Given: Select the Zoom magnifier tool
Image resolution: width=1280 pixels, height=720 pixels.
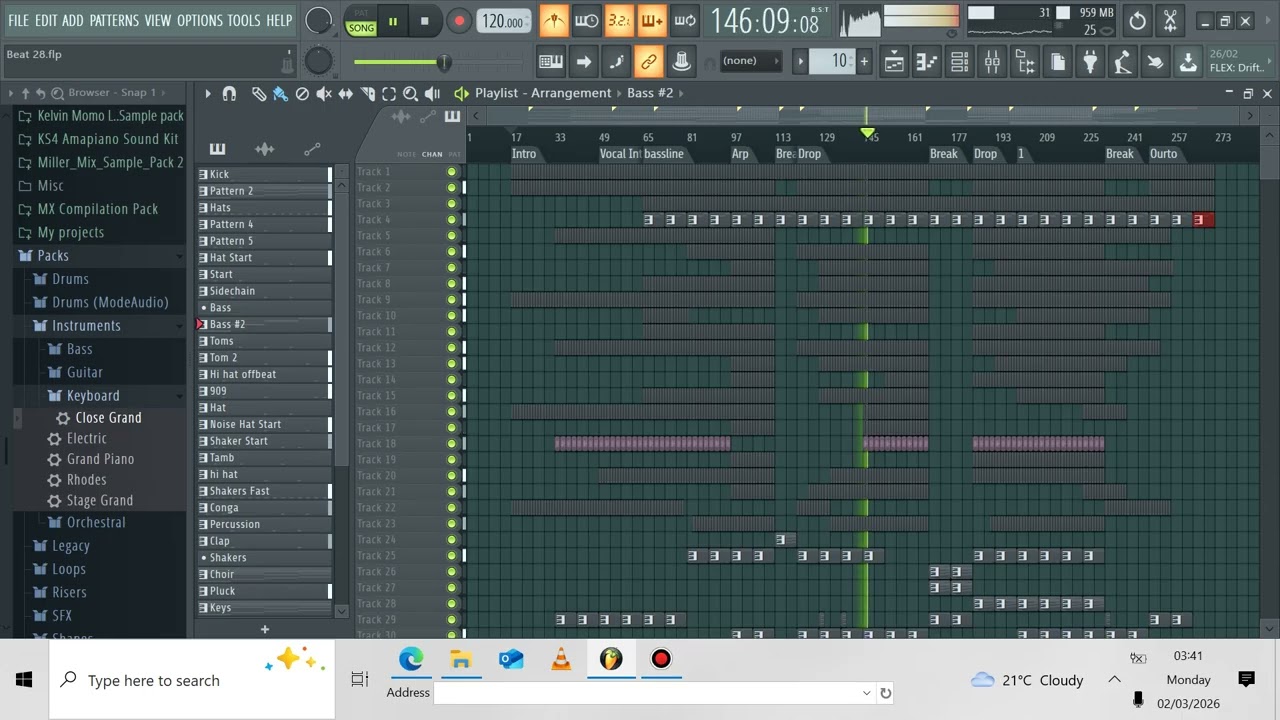Looking at the screenshot, I should (410, 93).
